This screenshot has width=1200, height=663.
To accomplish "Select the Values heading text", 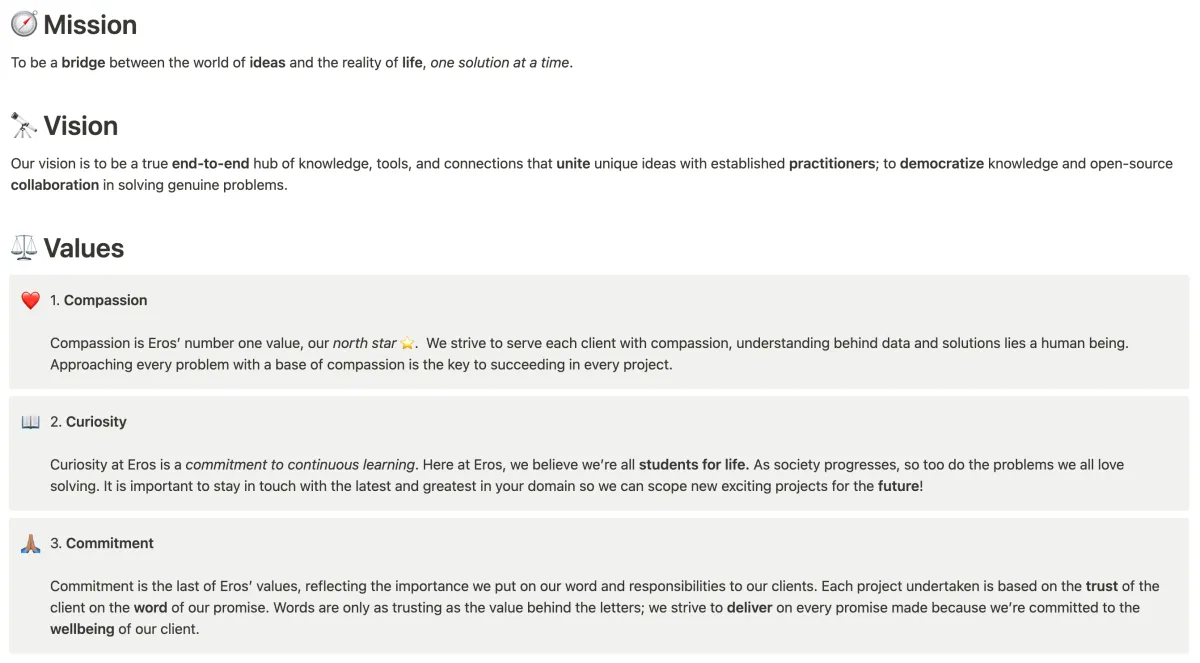I will coord(84,248).
